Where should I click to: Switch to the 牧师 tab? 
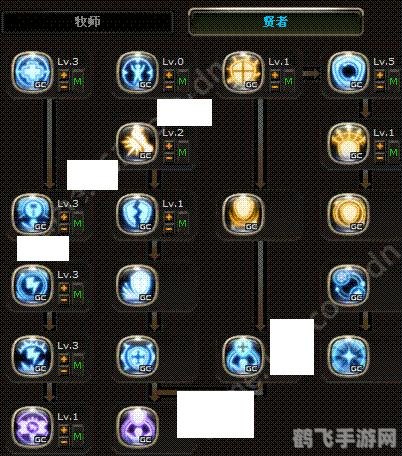(x=87, y=22)
